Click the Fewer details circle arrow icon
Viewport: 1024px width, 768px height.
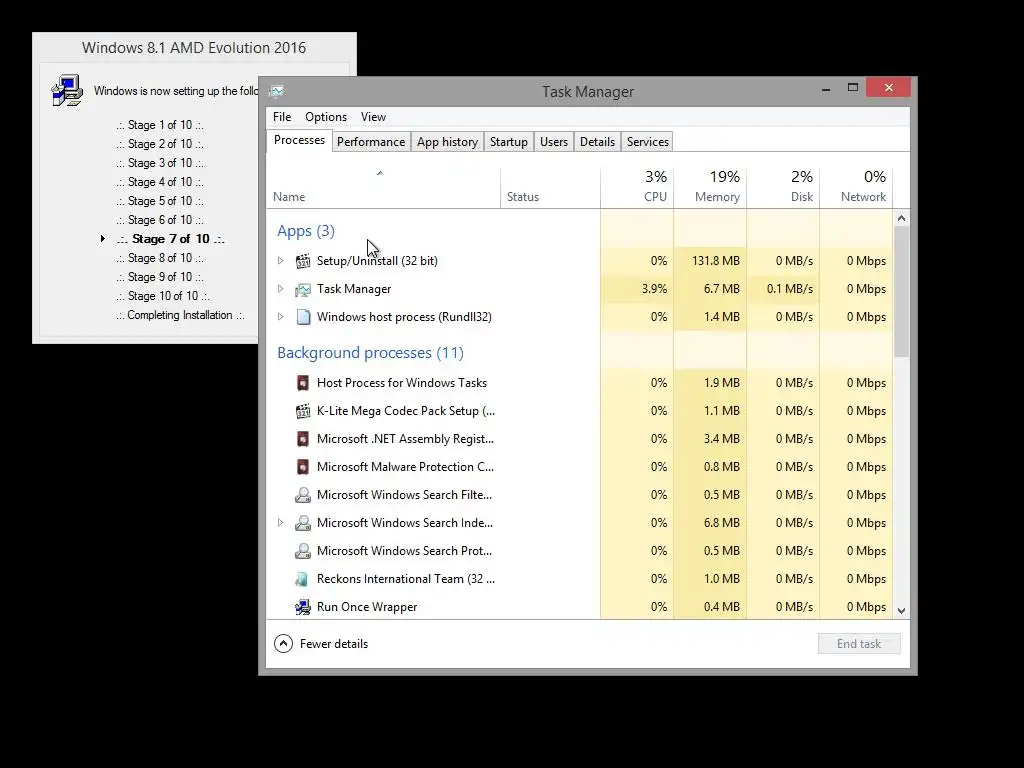tap(283, 644)
